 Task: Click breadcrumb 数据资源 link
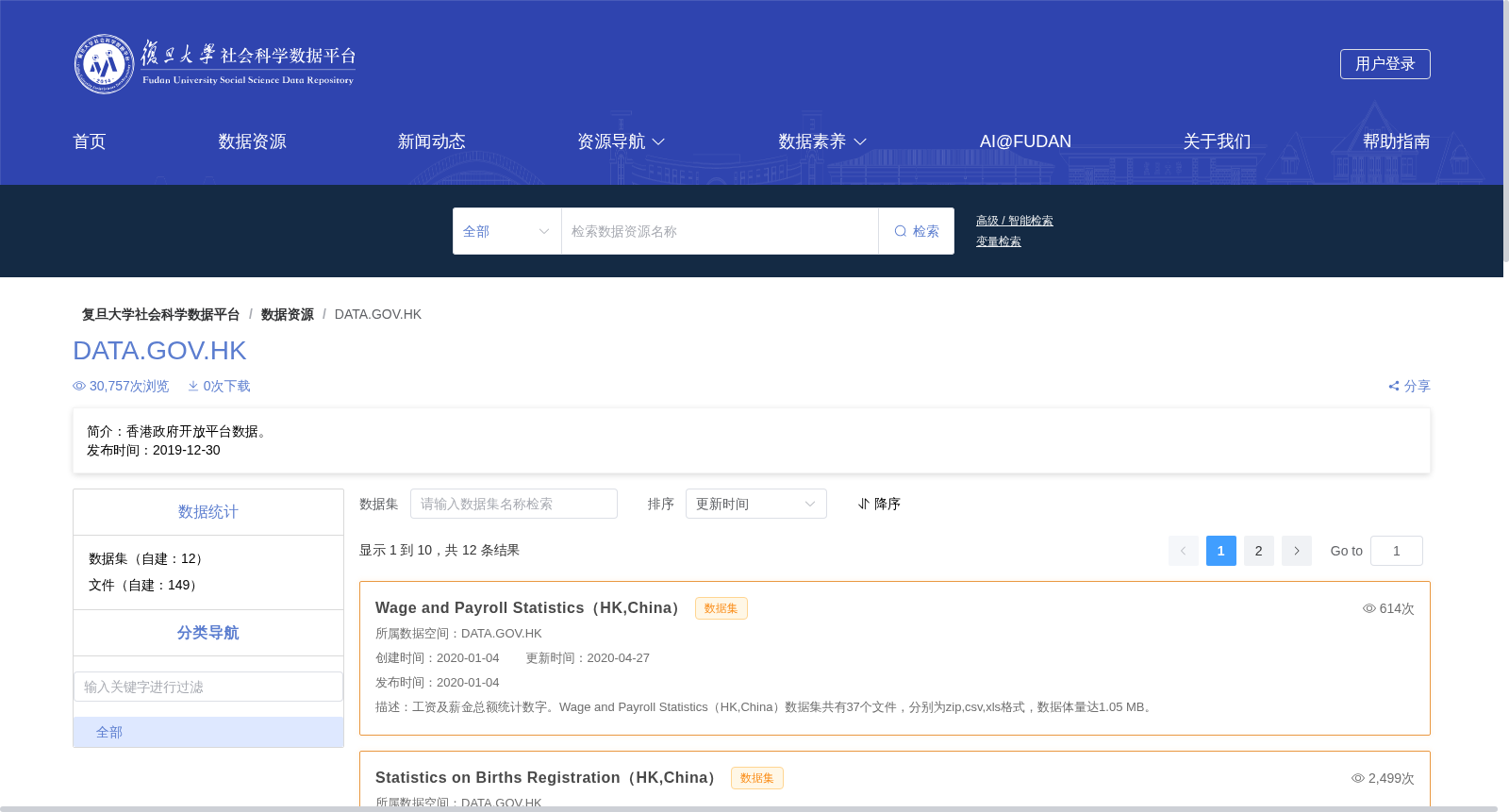pyautogui.click(x=288, y=314)
